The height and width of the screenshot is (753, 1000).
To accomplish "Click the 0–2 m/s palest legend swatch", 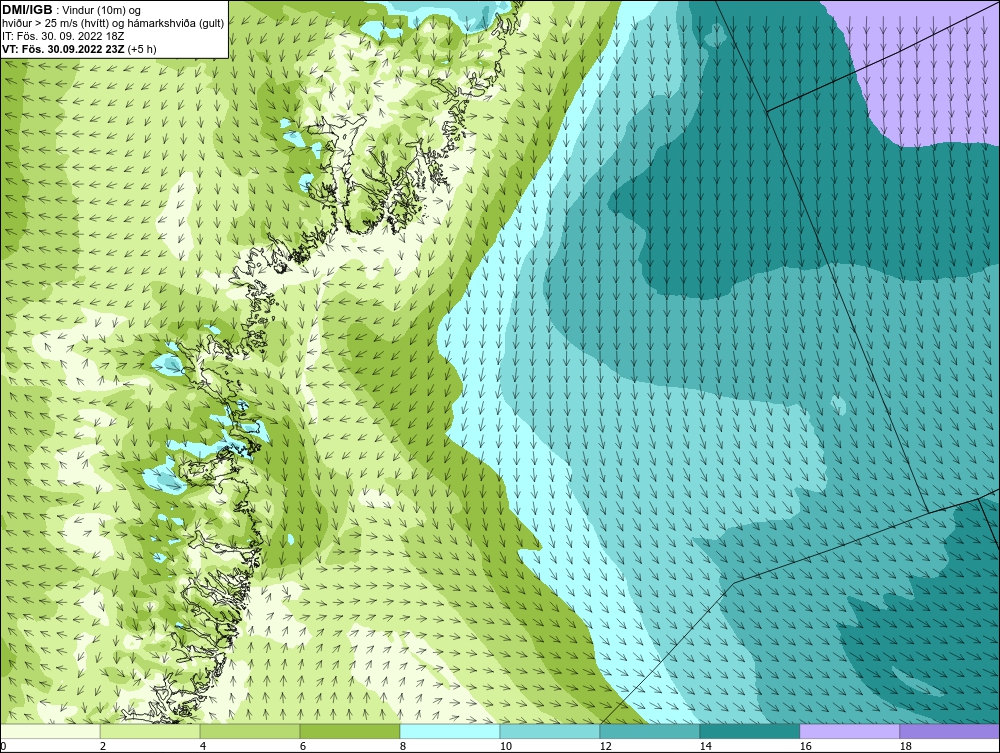I will pos(50,731).
